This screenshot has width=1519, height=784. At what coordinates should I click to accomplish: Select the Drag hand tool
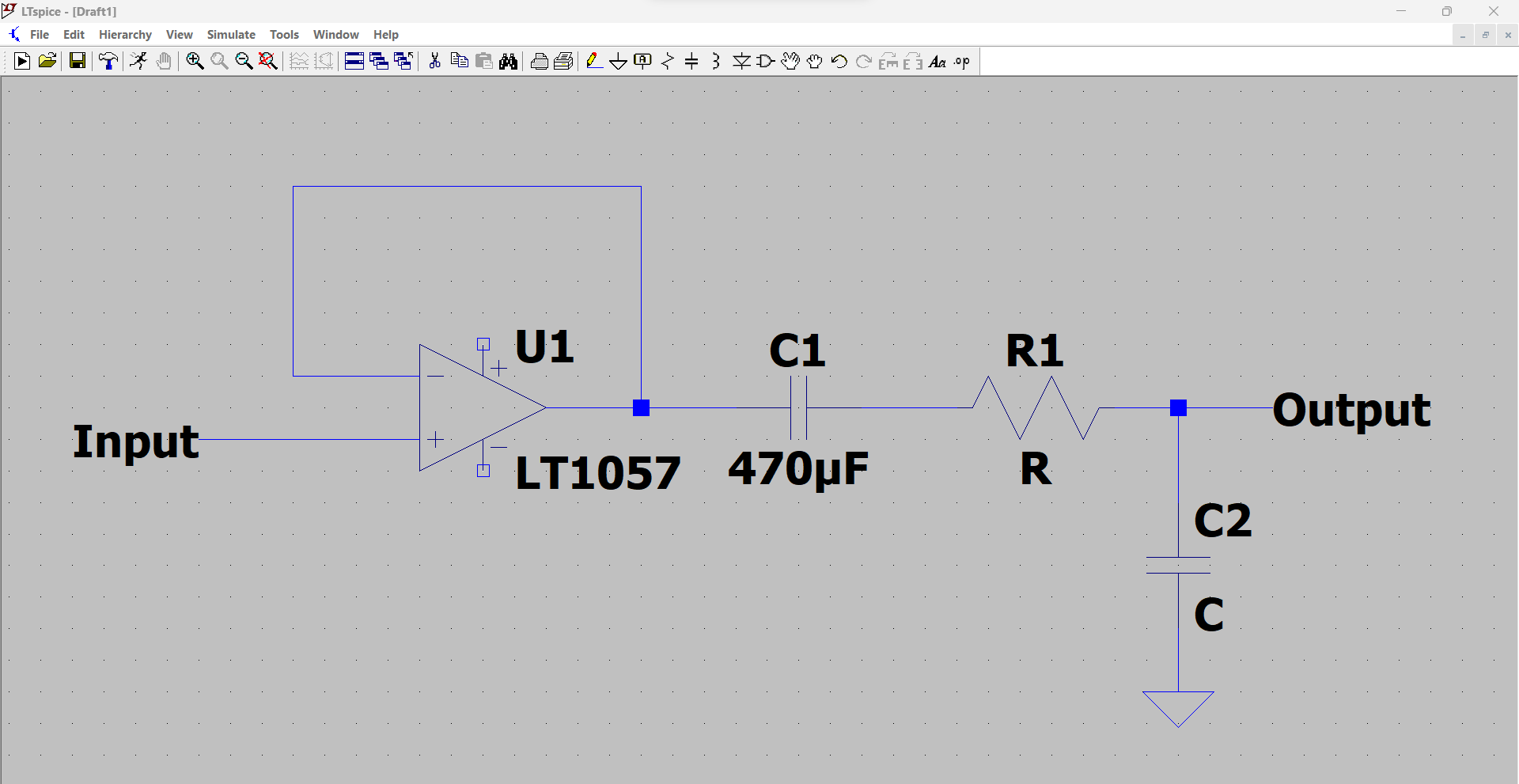[815, 61]
